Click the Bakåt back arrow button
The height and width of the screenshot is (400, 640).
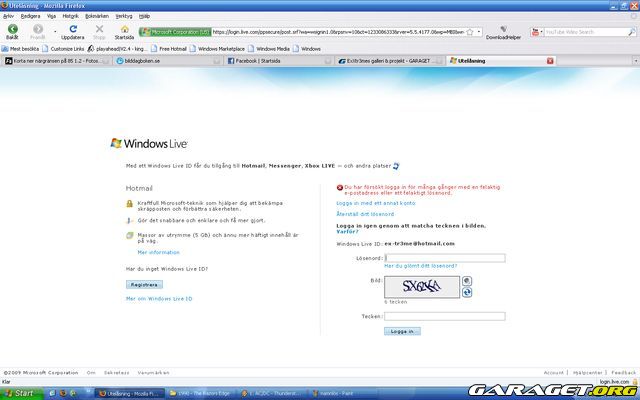(x=12, y=29)
